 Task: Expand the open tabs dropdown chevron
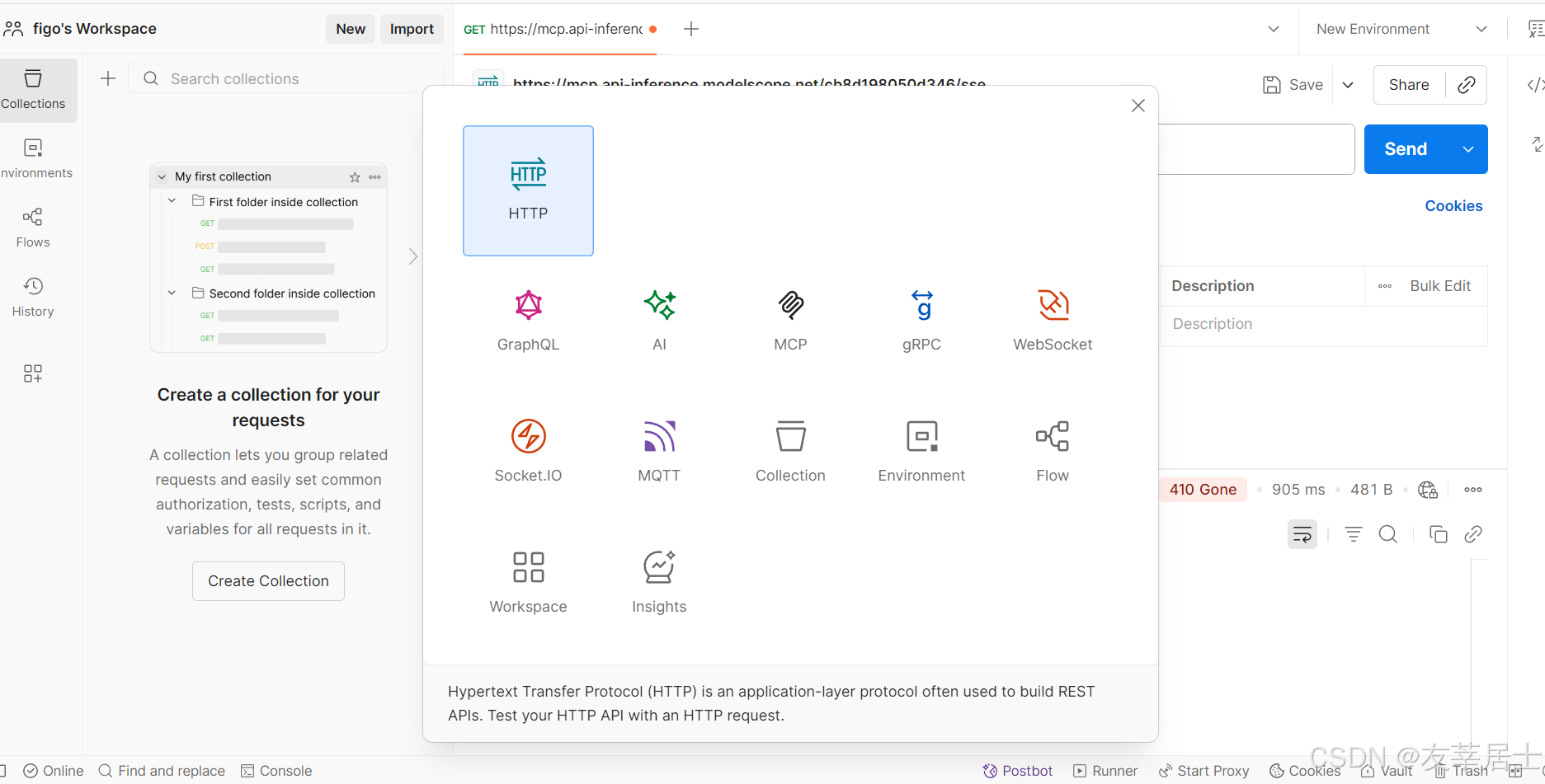[1274, 29]
